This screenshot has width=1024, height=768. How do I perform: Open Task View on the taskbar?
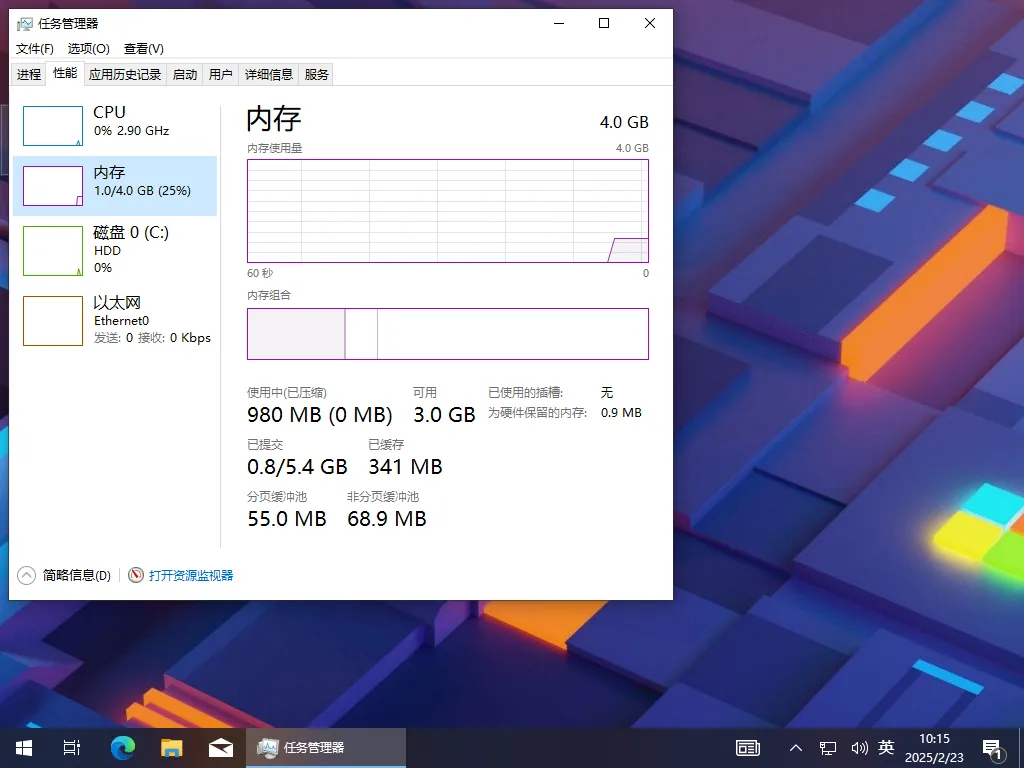point(71,747)
